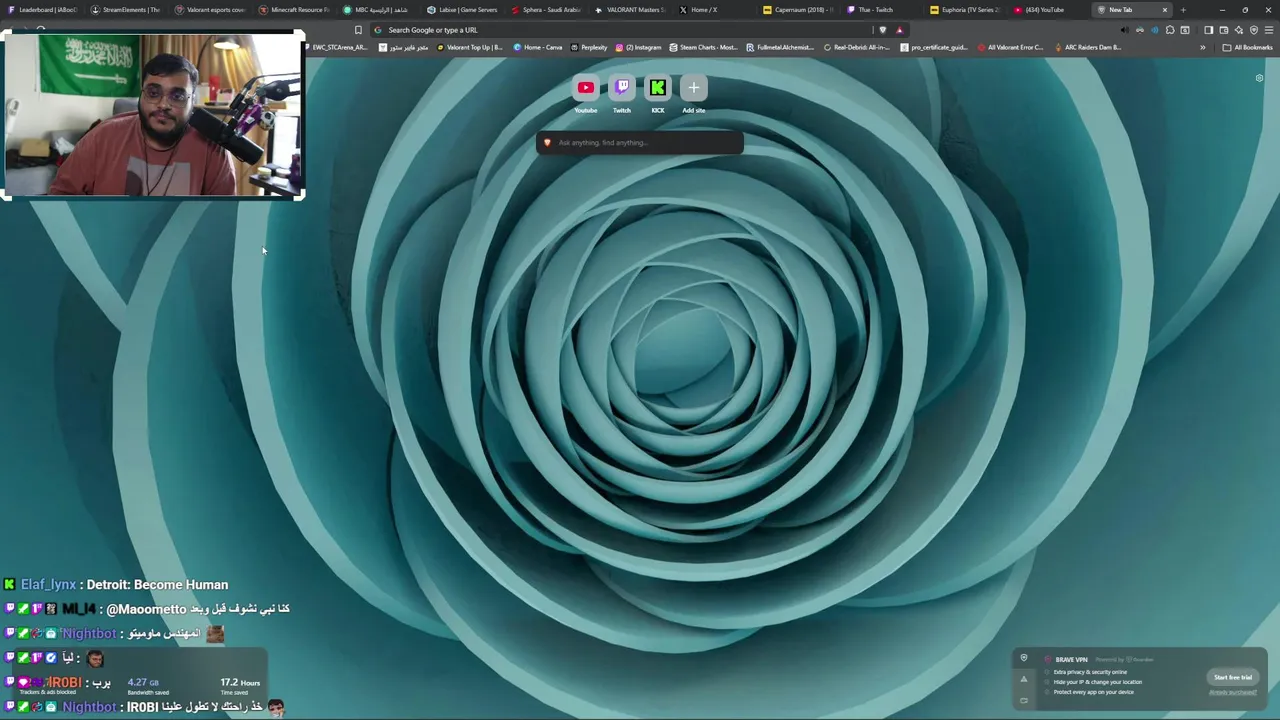Open a new browser tab with plus button
Screen dimensions: 1280x720
pyautogui.click(x=1183, y=10)
